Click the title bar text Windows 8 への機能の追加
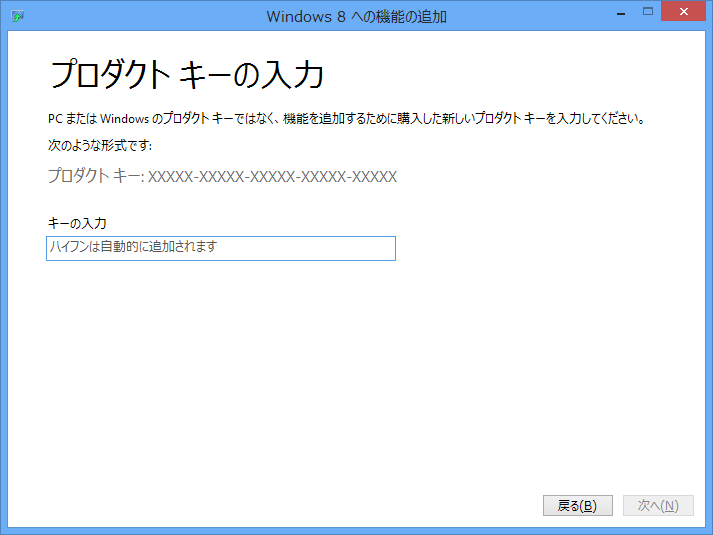713x535 pixels. click(x=356, y=17)
